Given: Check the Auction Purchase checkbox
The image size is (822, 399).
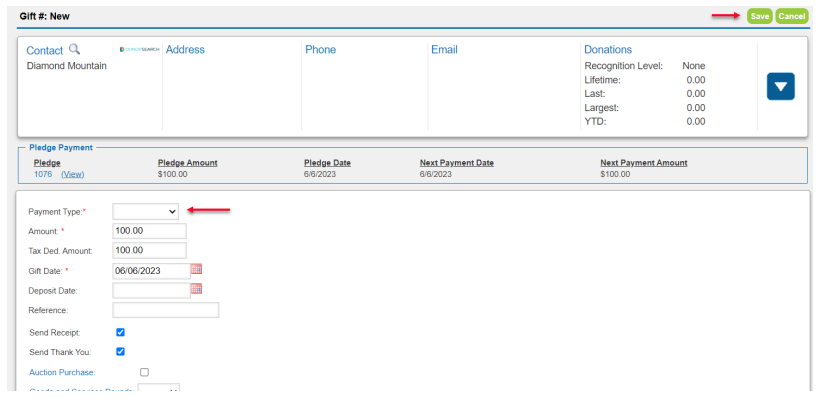Looking at the screenshot, I should point(145,372).
